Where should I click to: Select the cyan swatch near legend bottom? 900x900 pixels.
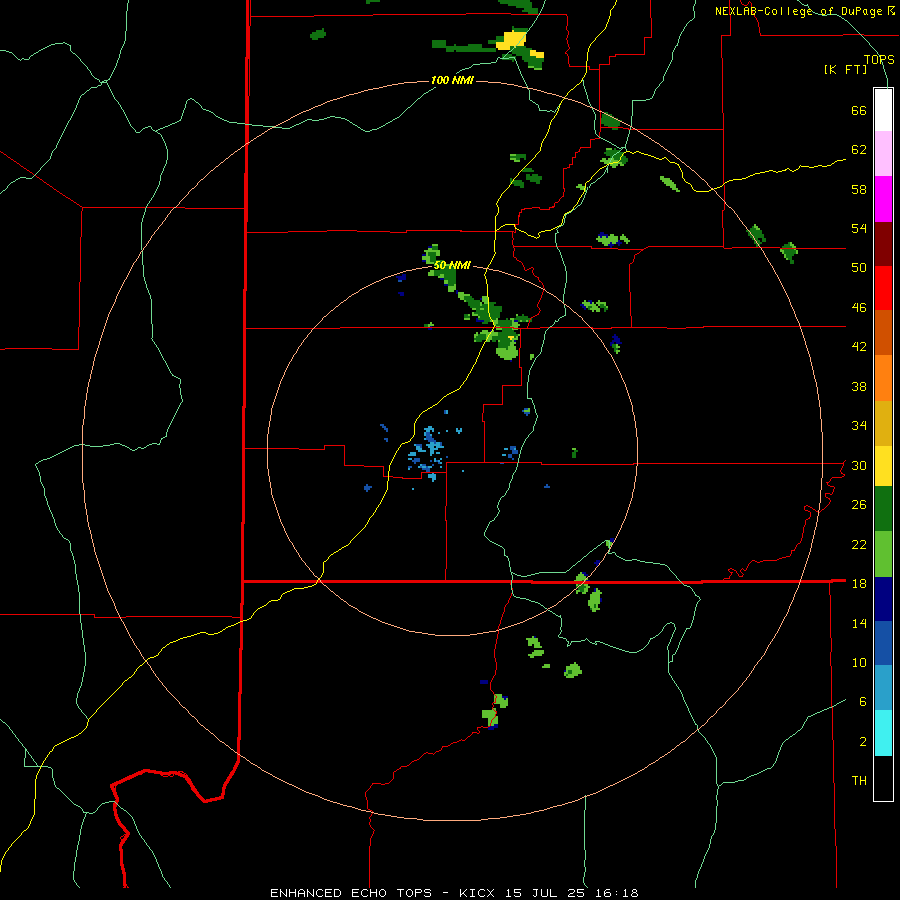883,733
